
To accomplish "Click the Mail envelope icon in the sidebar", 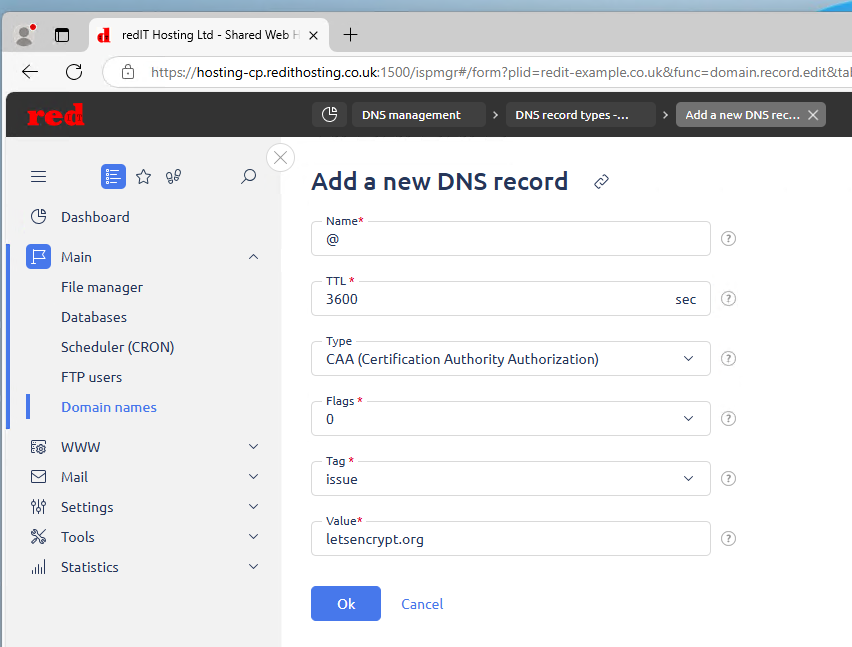I will coord(38,476).
